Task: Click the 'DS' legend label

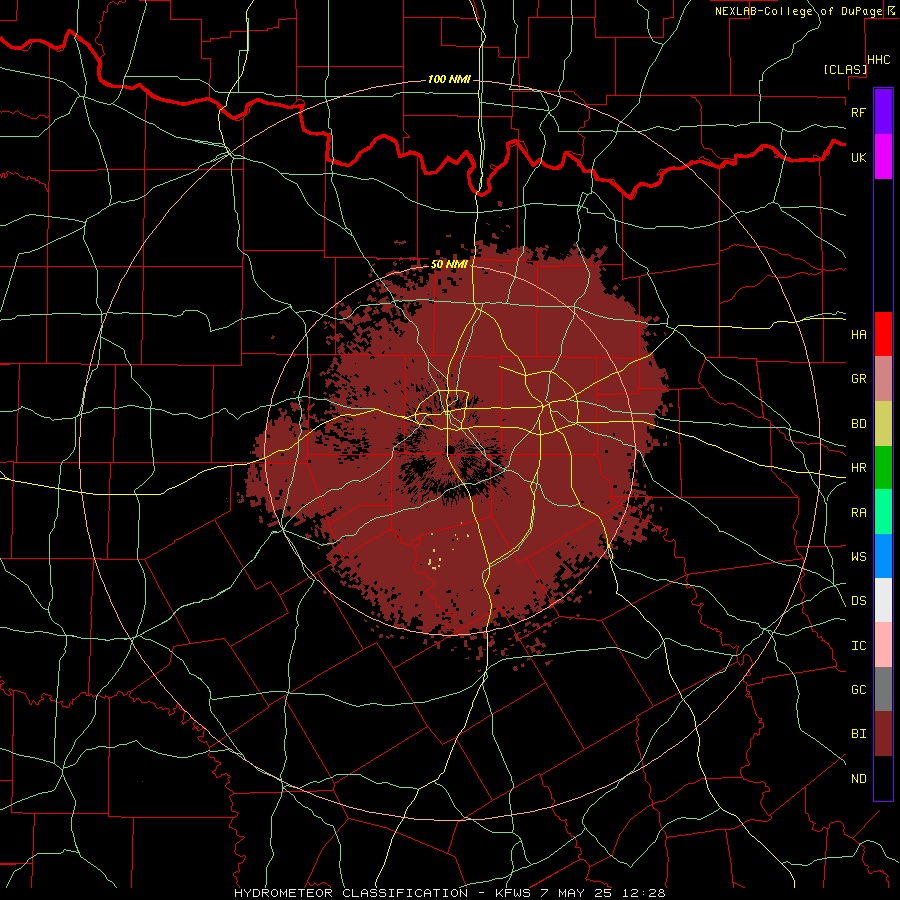Action: pyautogui.click(x=858, y=600)
